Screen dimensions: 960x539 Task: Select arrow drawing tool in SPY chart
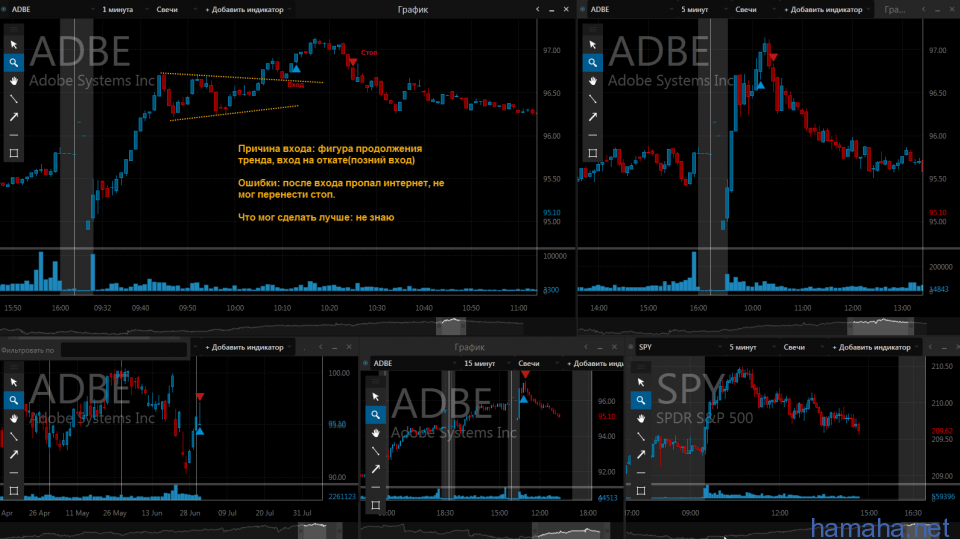tap(640, 454)
